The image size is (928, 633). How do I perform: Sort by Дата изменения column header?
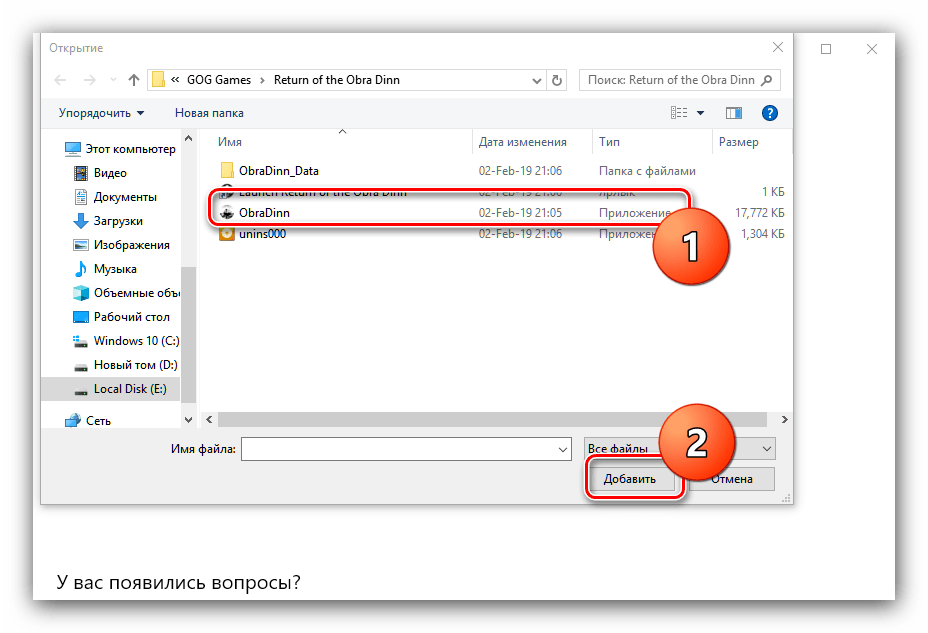point(522,142)
